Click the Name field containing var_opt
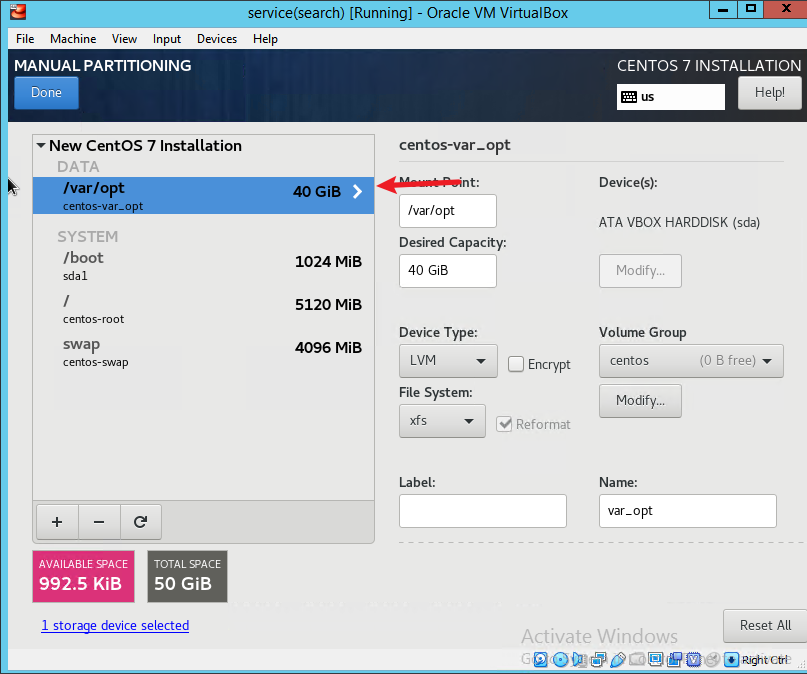Viewport: 807px width, 674px height. (688, 511)
